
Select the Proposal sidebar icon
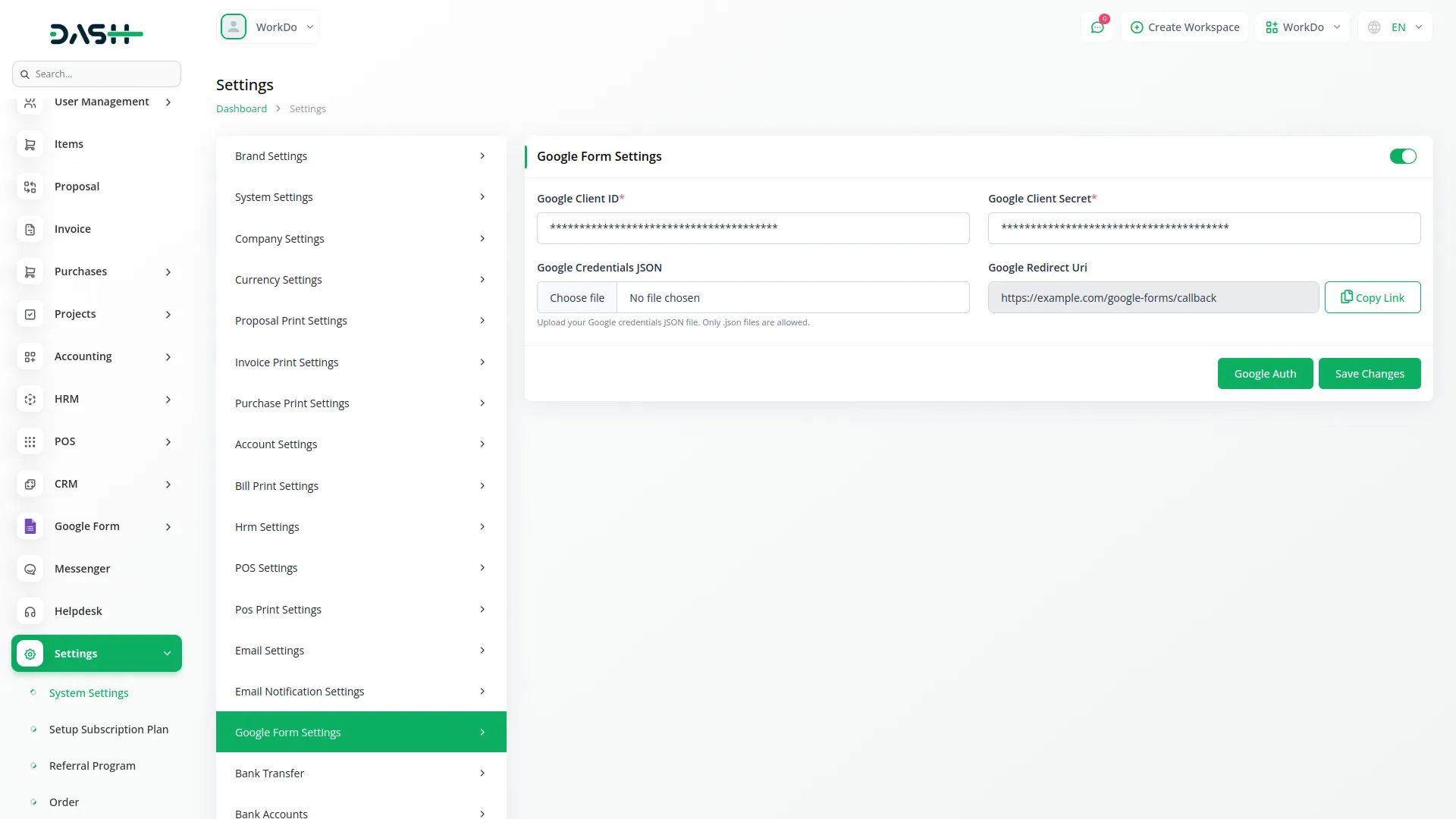30,187
